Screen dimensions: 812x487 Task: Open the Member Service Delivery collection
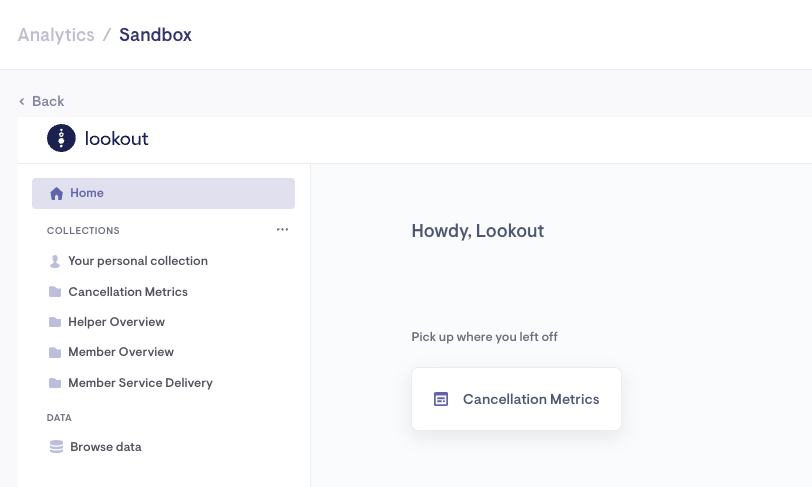coord(140,383)
